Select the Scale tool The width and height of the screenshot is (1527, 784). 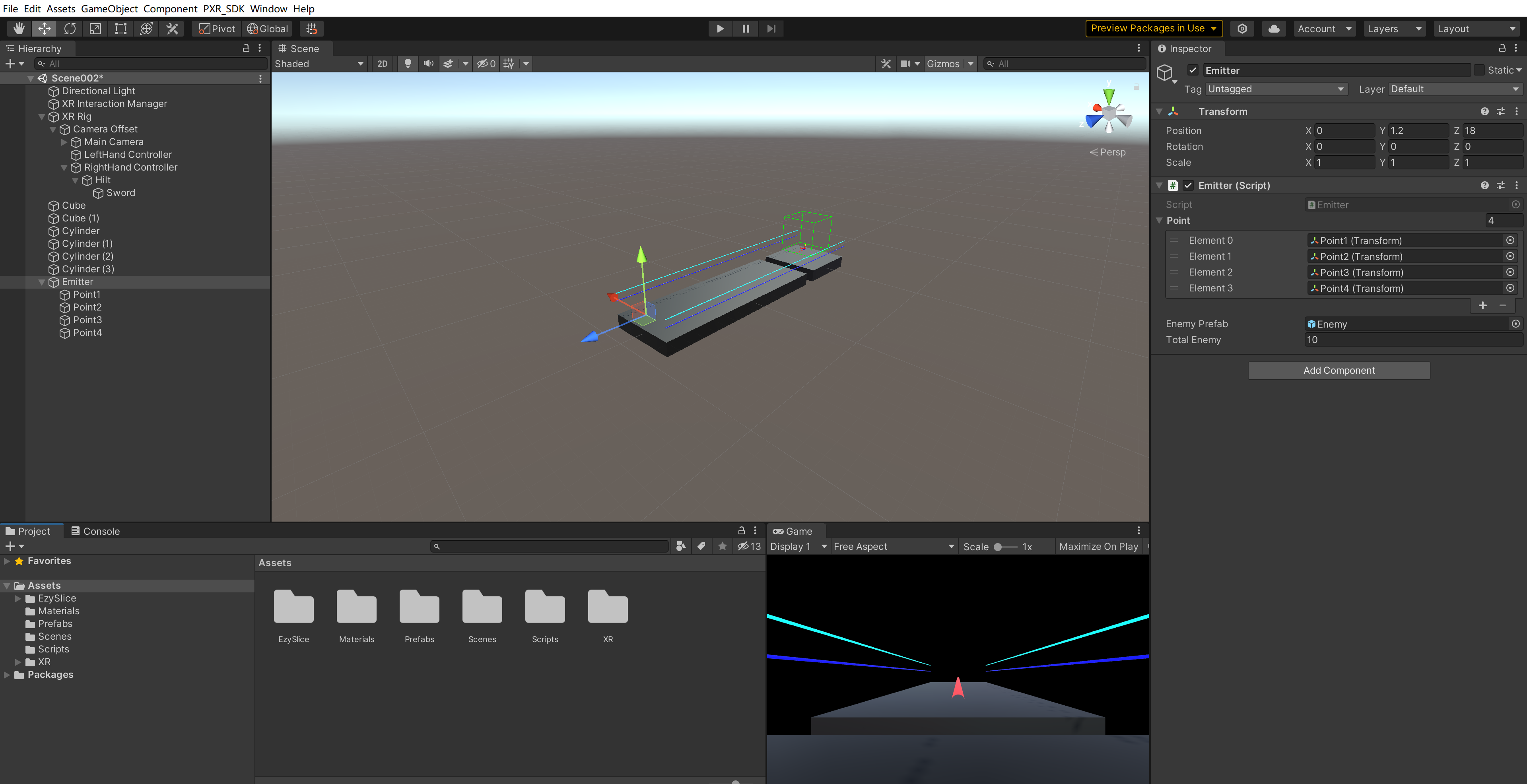pyautogui.click(x=95, y=29)
